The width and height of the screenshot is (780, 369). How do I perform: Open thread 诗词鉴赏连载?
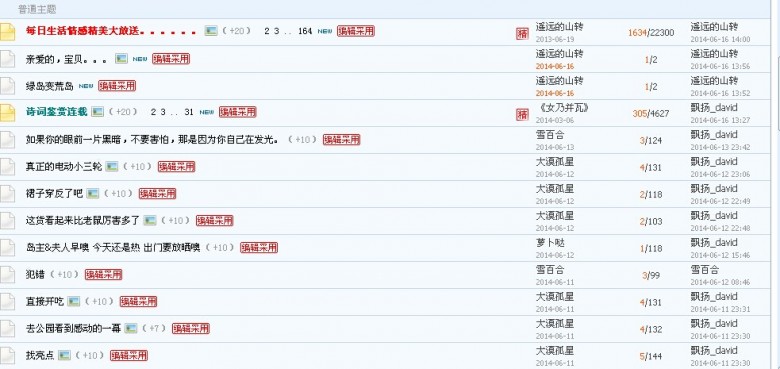57,112
